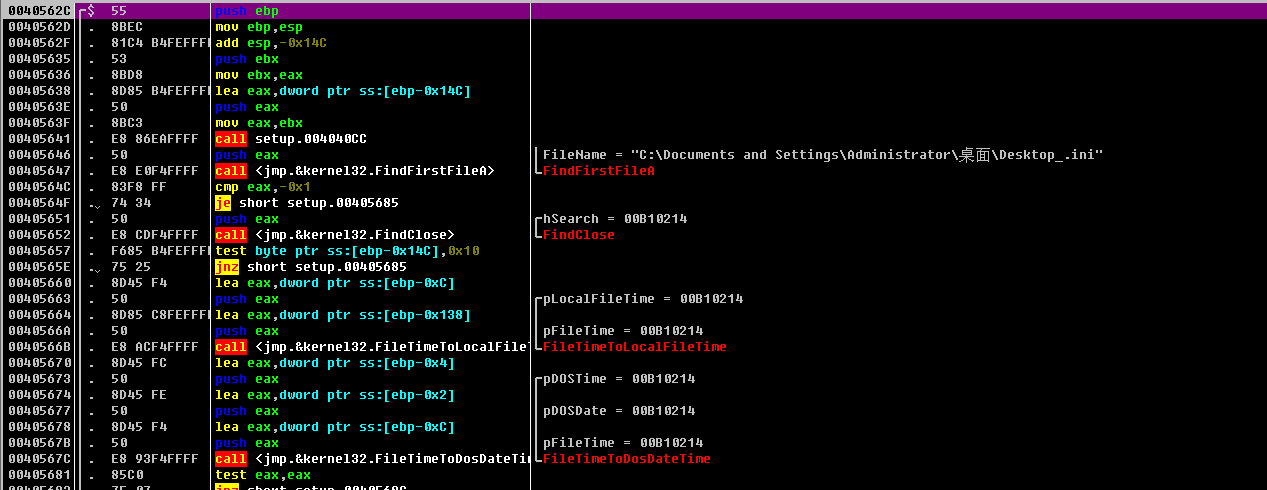The image size is (1267, 490).
Task: Select the highlighted address 0040562C row
Action: point(633,10)
